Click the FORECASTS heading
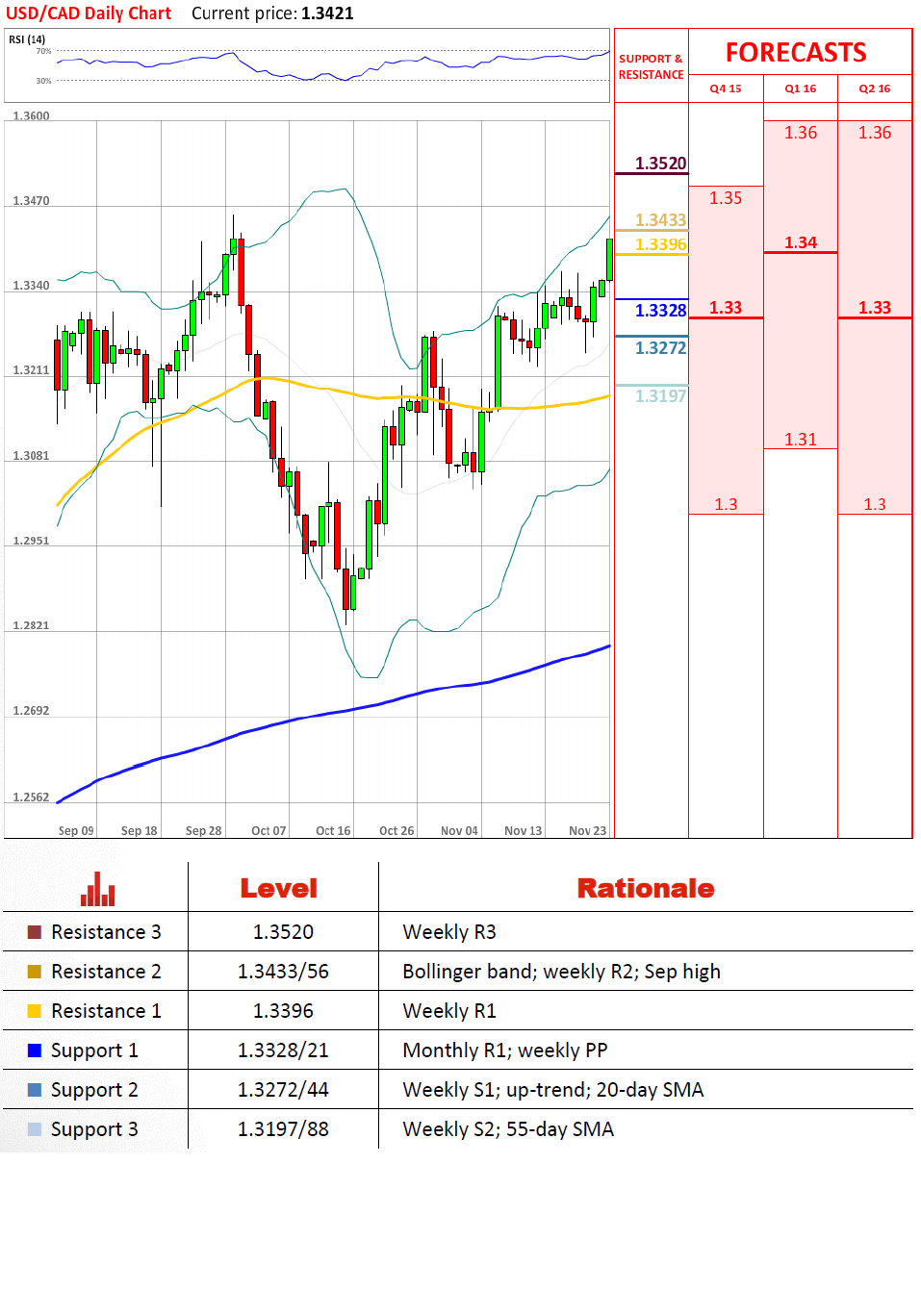Image resolution: width=921 pixels, height=1316 pixels. tap(796, 53)
